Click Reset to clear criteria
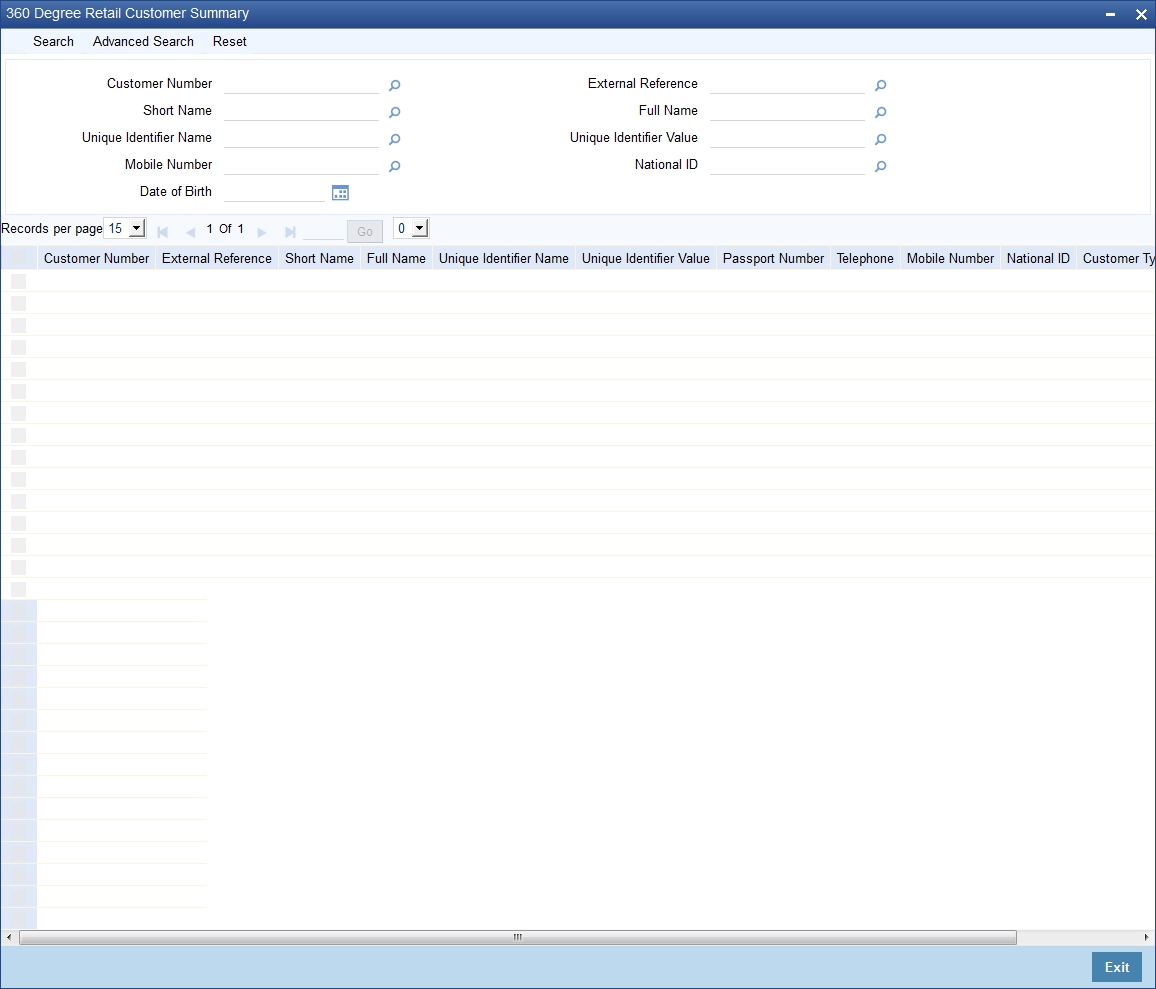This screenshot has height=989, width=1156. [229, 41]
